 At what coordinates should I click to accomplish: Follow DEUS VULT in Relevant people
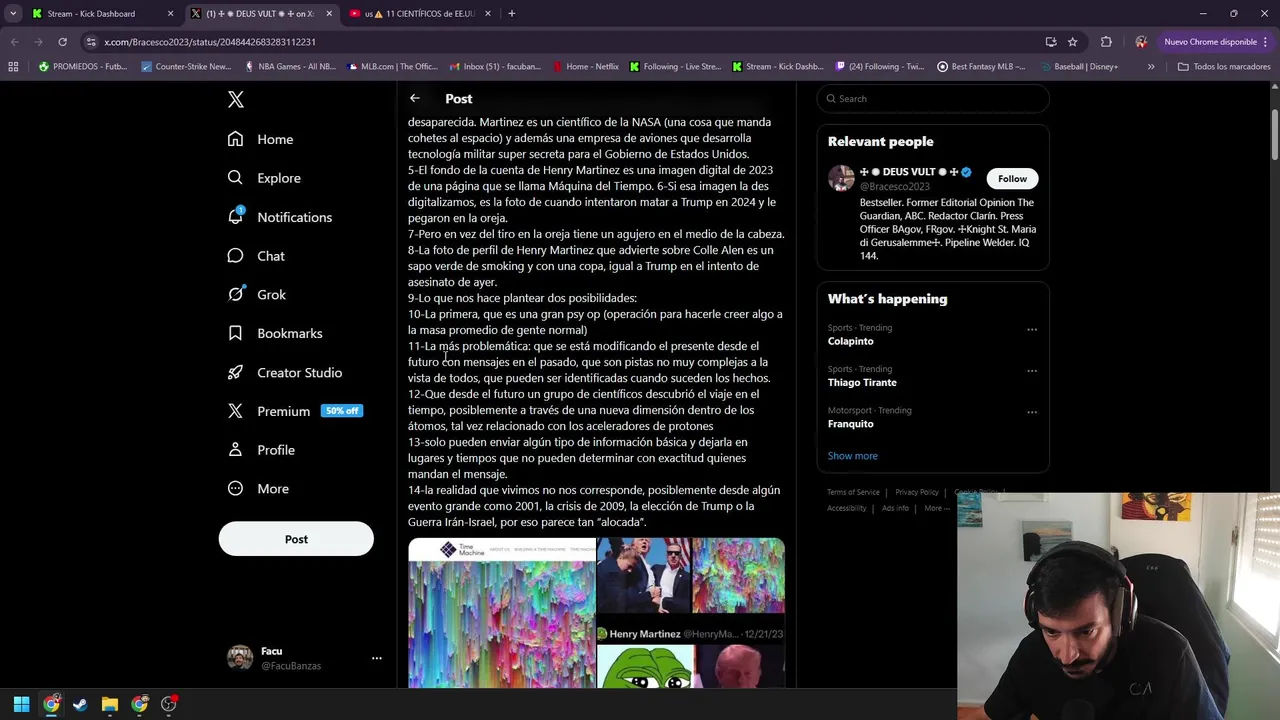click(1012, 179)
